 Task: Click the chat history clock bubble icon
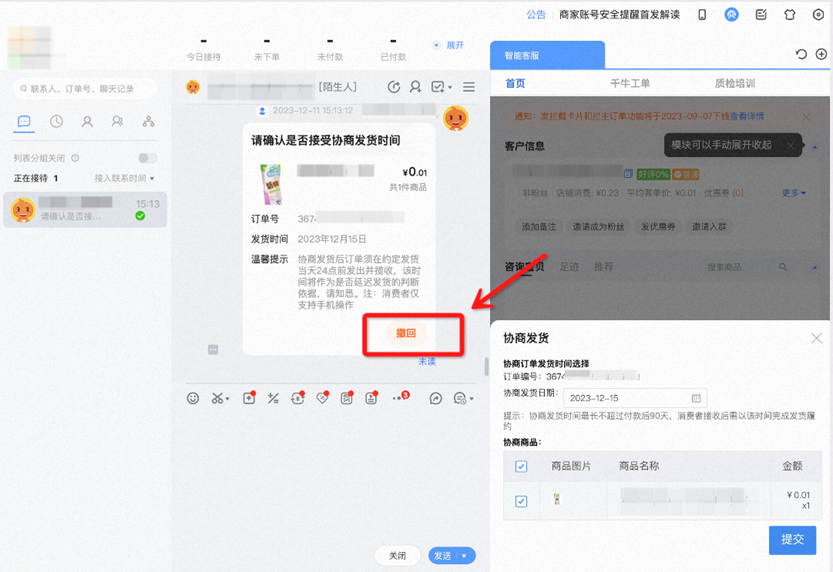click(460, 398)
